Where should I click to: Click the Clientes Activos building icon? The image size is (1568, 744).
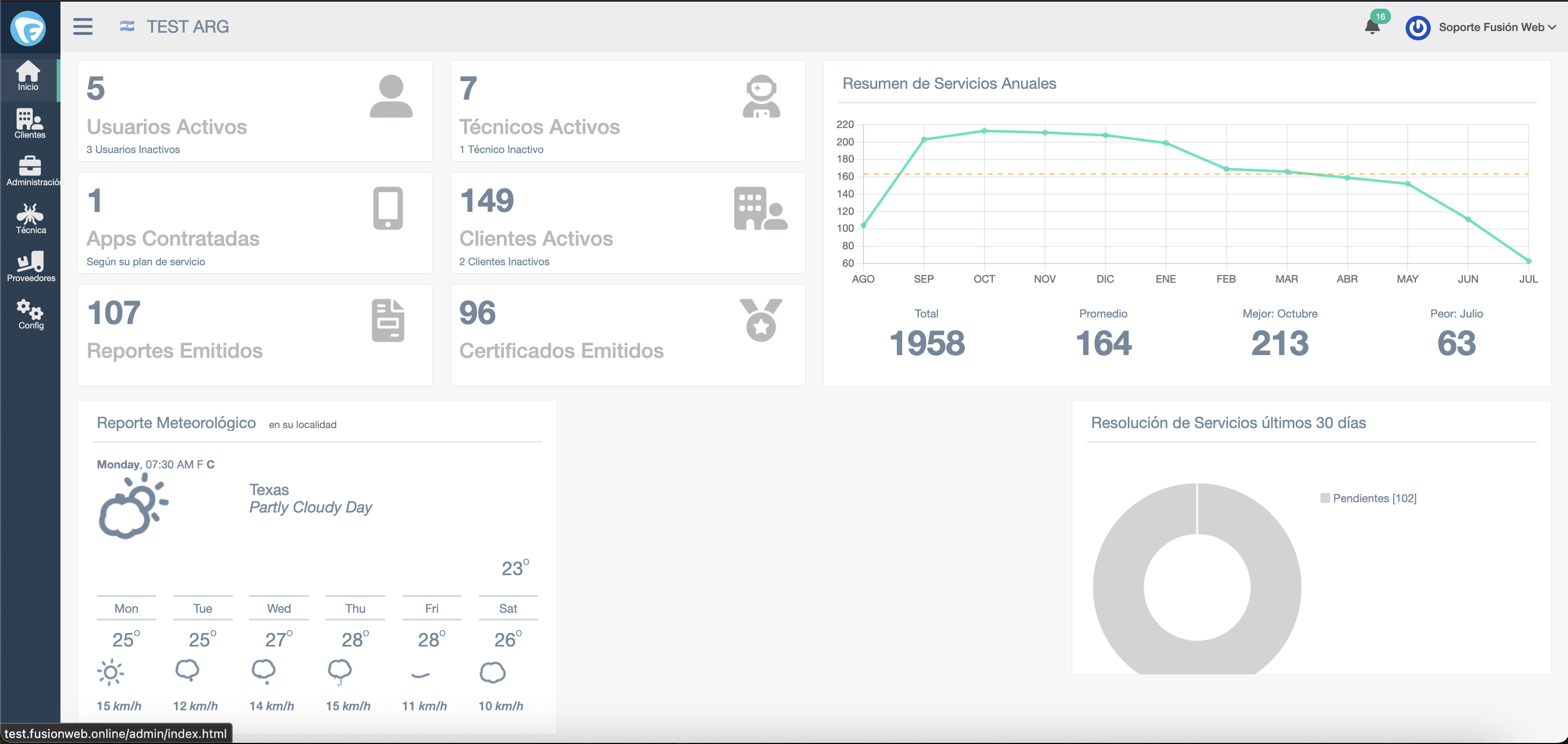(x=760, y=208)
